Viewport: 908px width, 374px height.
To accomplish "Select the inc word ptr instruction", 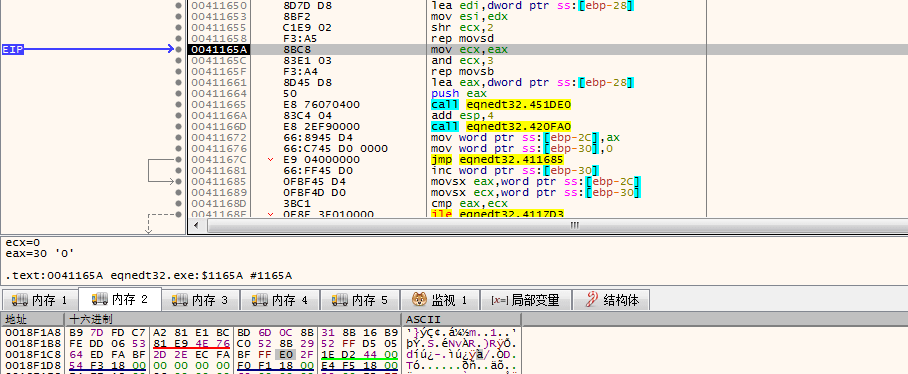I will tap(514, 171).
